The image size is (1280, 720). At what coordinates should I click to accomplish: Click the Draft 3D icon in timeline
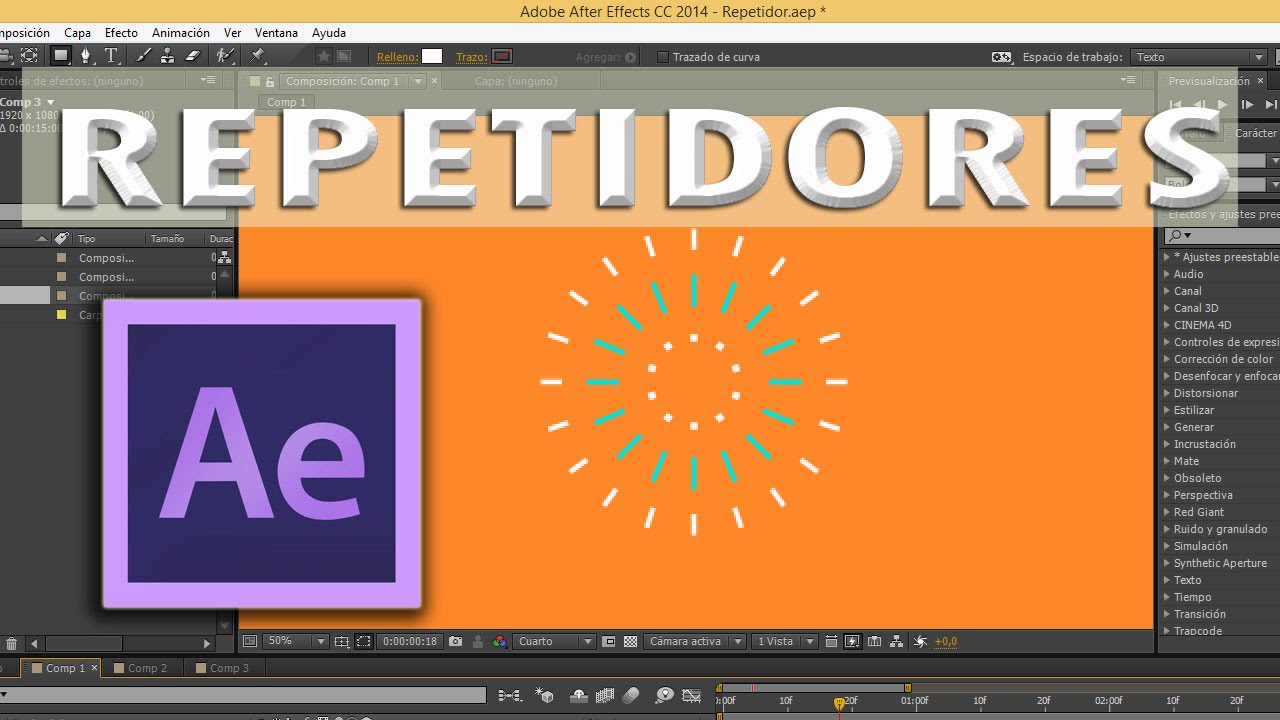pos(545,695)
